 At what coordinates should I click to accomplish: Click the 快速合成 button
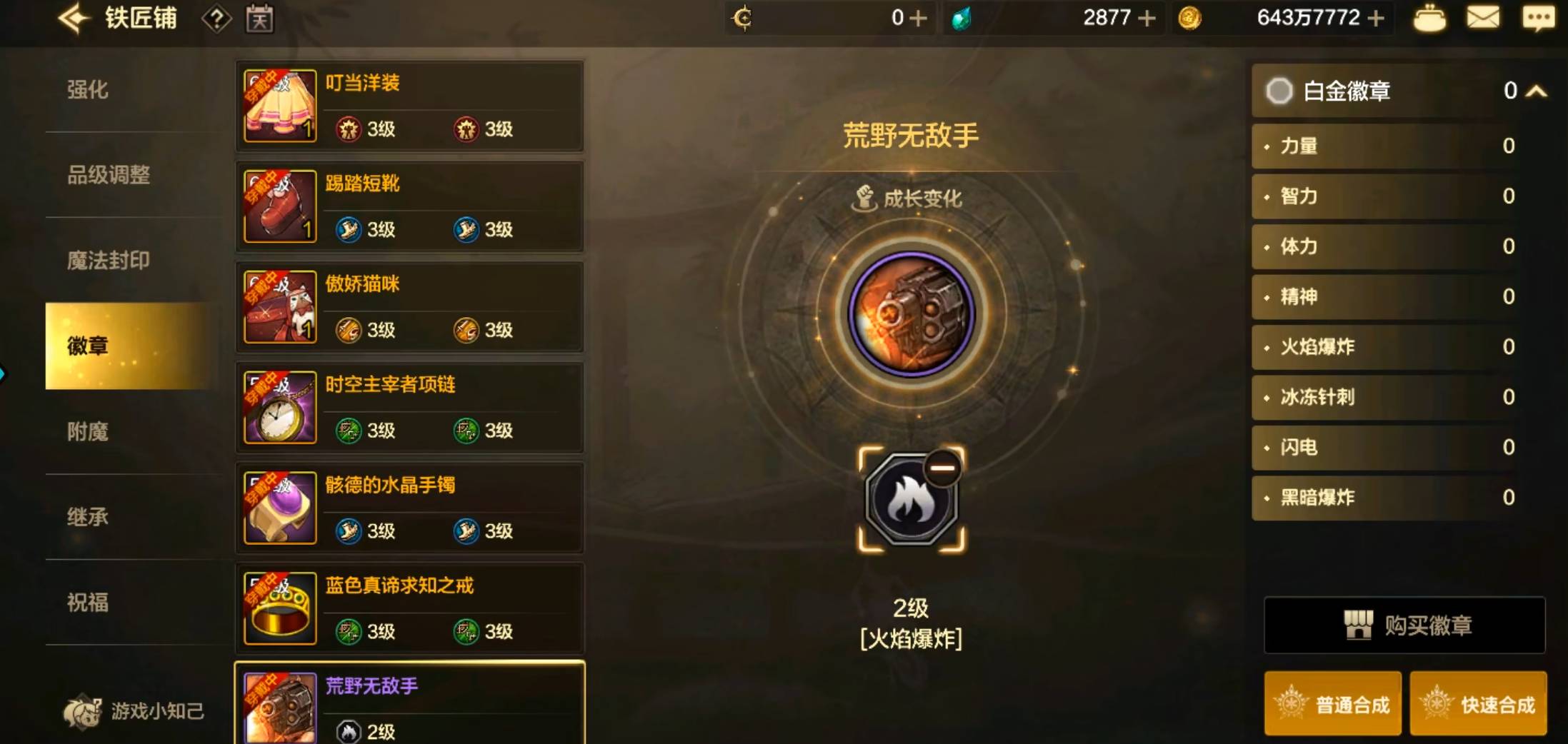click(x=1478, y=704)
